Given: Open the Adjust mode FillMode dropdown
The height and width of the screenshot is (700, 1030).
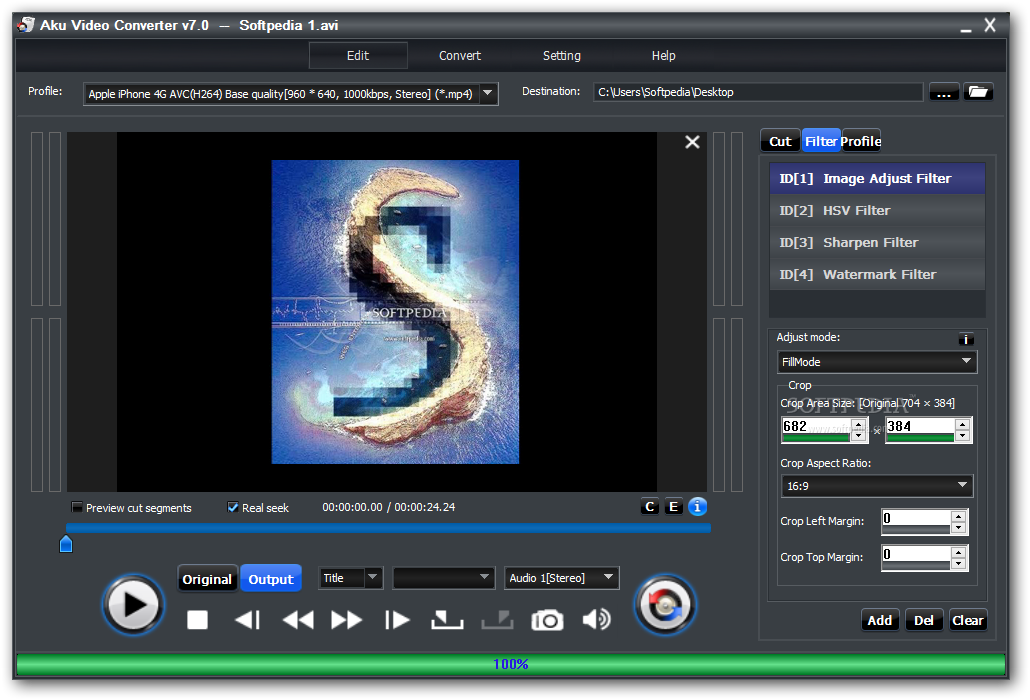Looking at the screenshot, I should pos(877,362).
